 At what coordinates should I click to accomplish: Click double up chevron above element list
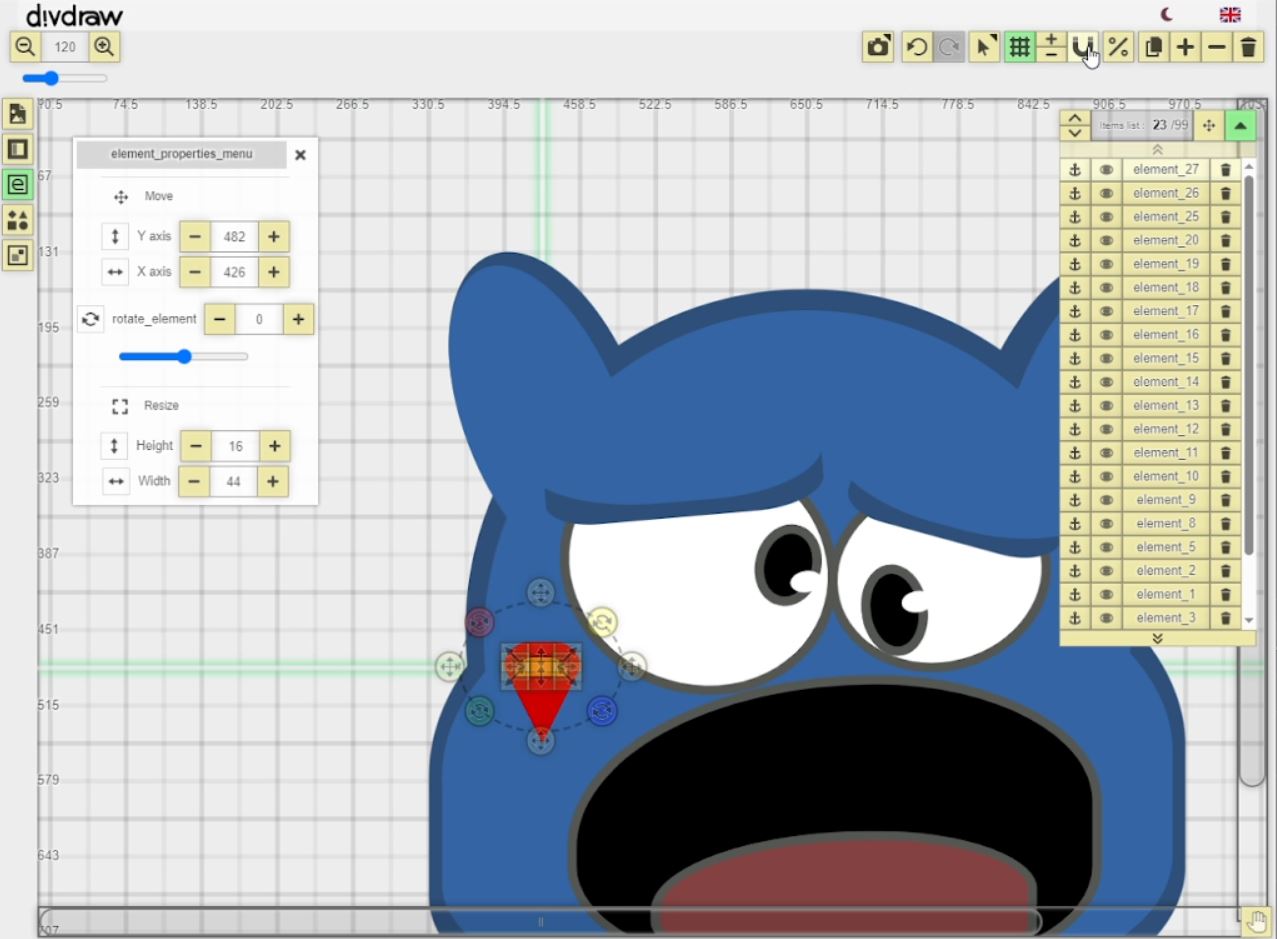click(1157, 149)
